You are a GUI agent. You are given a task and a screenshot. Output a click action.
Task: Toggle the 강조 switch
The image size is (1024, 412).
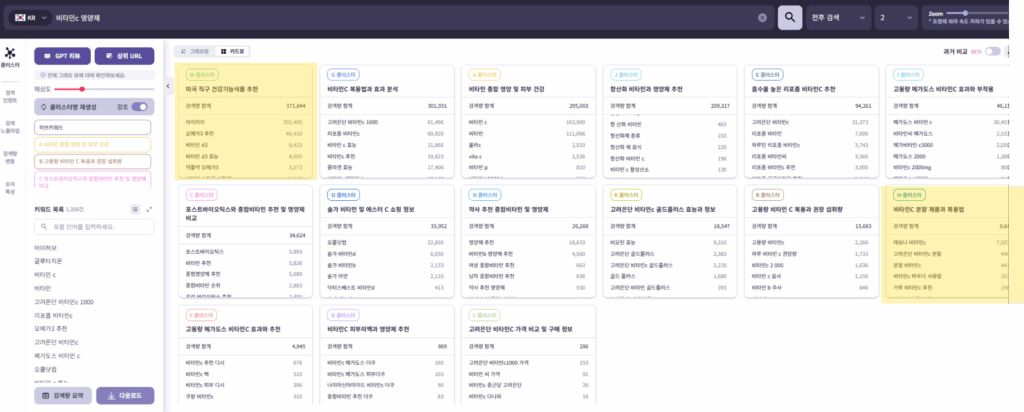[x=140, y=107]
